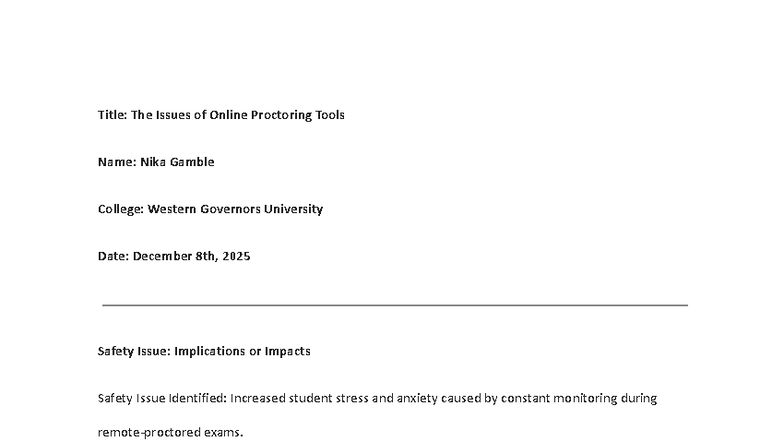Click the year "2025" in the date line

tap(236, 256)
